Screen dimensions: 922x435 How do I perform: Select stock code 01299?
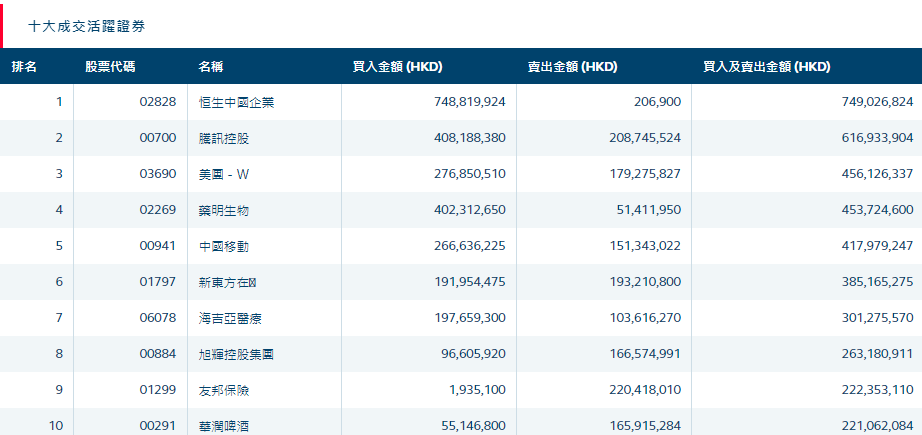(x=158, y=390)
